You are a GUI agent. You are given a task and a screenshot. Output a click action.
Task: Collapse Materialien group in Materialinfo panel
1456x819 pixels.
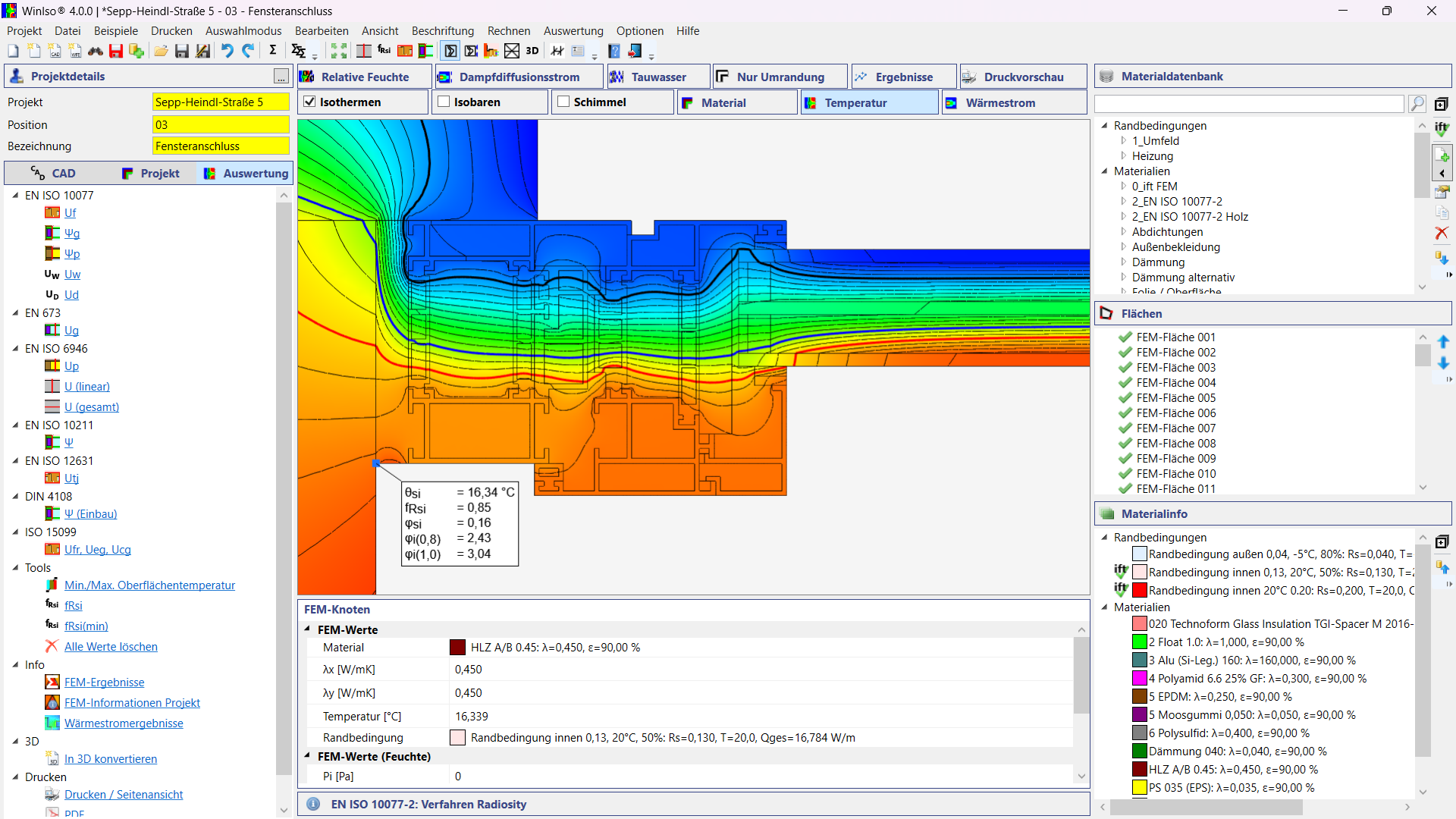pos(1104,607)
